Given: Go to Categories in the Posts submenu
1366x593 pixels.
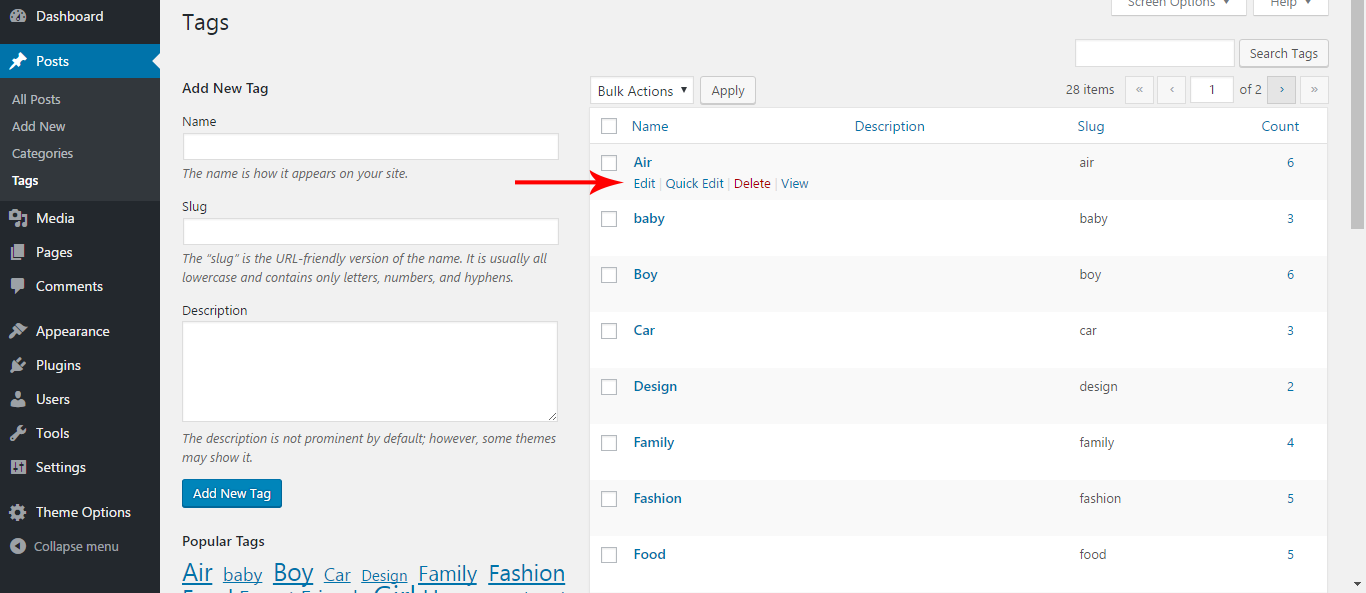Looking at the screenshot, I should (42, 153).
